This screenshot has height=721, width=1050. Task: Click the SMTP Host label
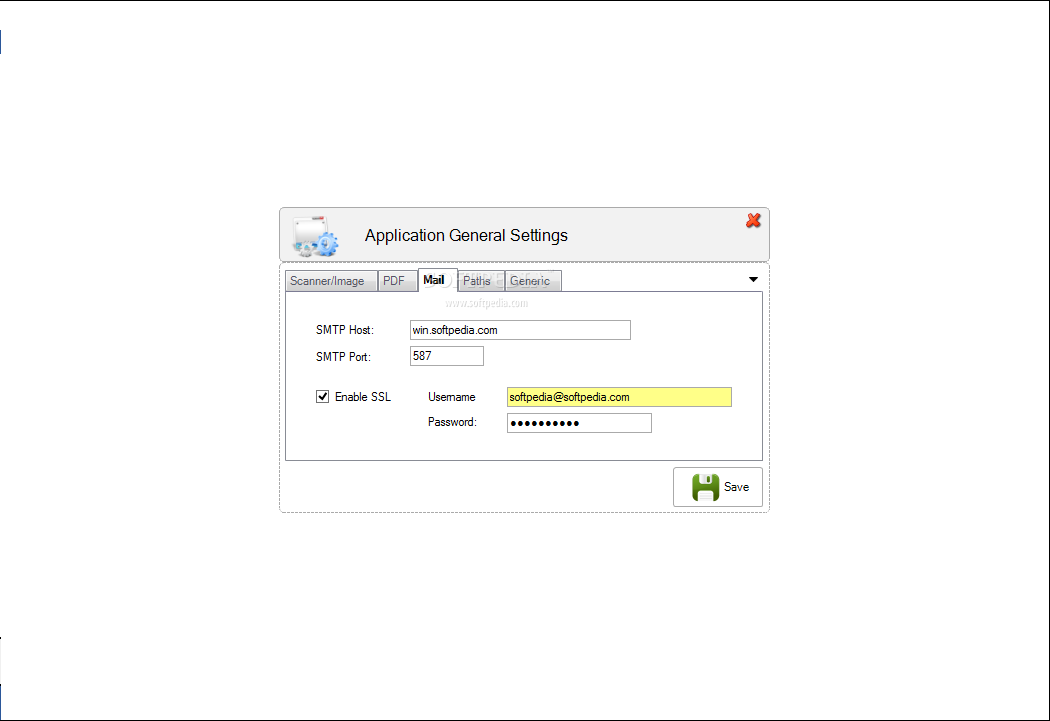[345, 330]
